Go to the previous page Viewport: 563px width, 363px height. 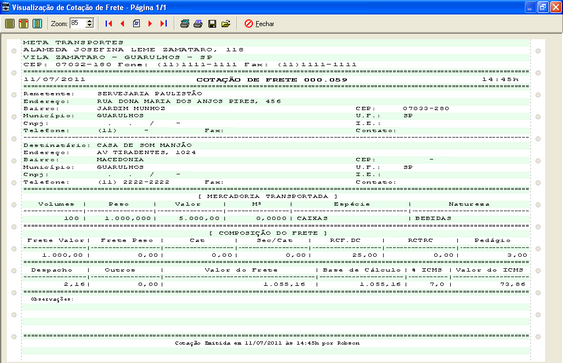tap(122, 24)
